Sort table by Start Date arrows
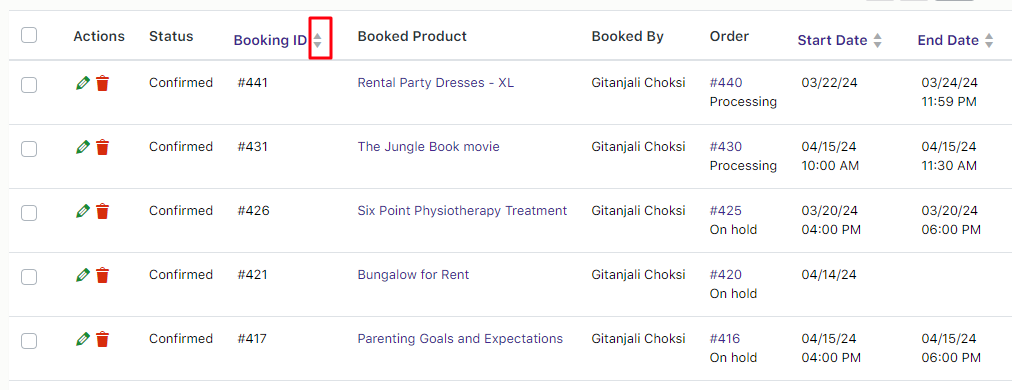 pos(877,41)
